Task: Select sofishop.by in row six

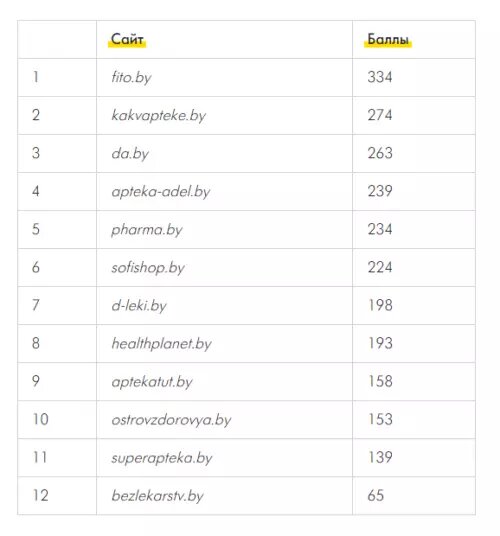Action: [x=148, y=268]
